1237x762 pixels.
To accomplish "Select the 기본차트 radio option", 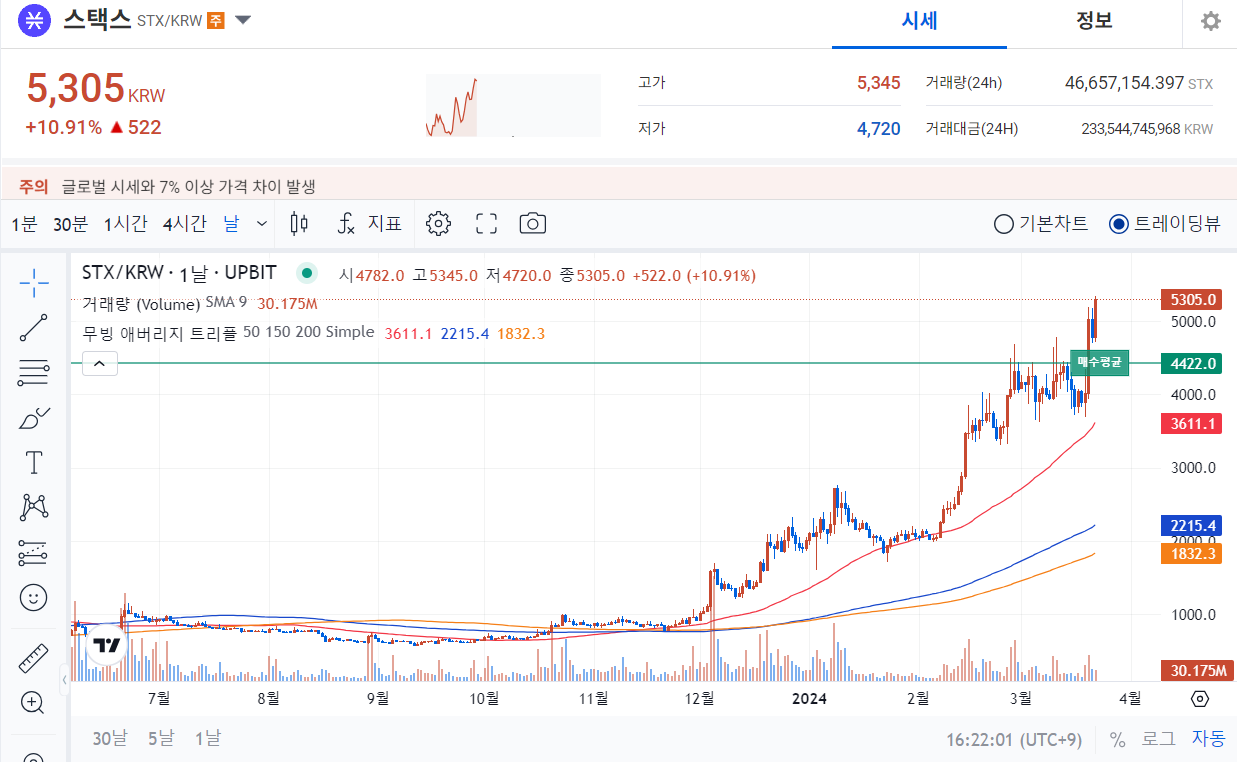I will click(1041, 223).
